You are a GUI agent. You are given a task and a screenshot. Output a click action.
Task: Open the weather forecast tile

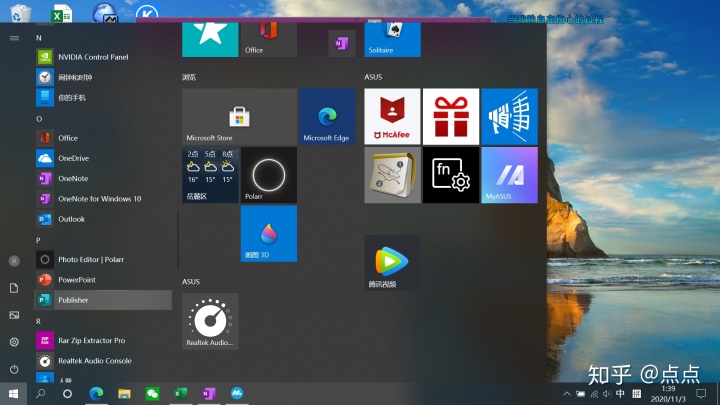point(210,175)
